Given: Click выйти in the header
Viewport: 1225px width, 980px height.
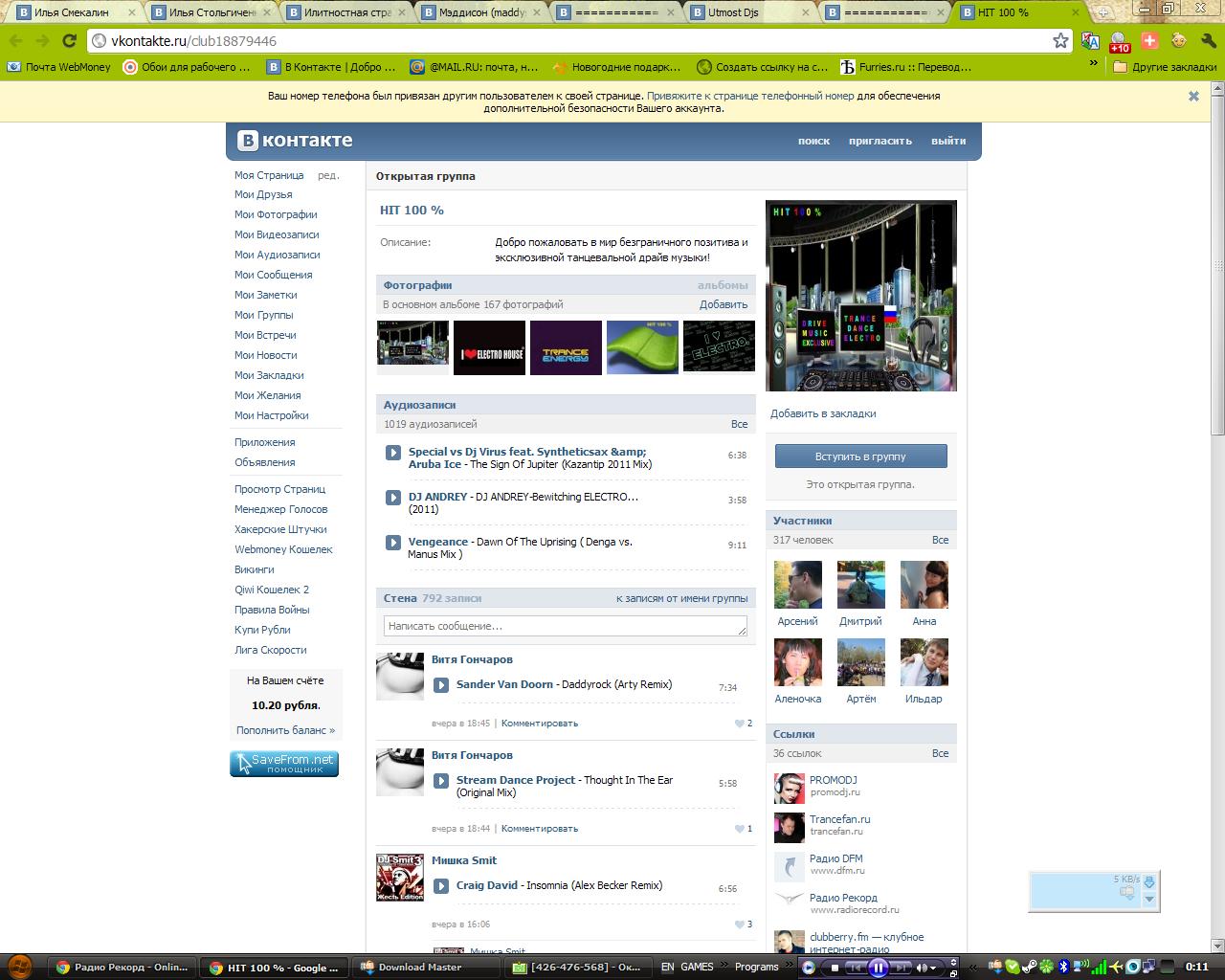Looking at the screenshot, I should 948,141.
